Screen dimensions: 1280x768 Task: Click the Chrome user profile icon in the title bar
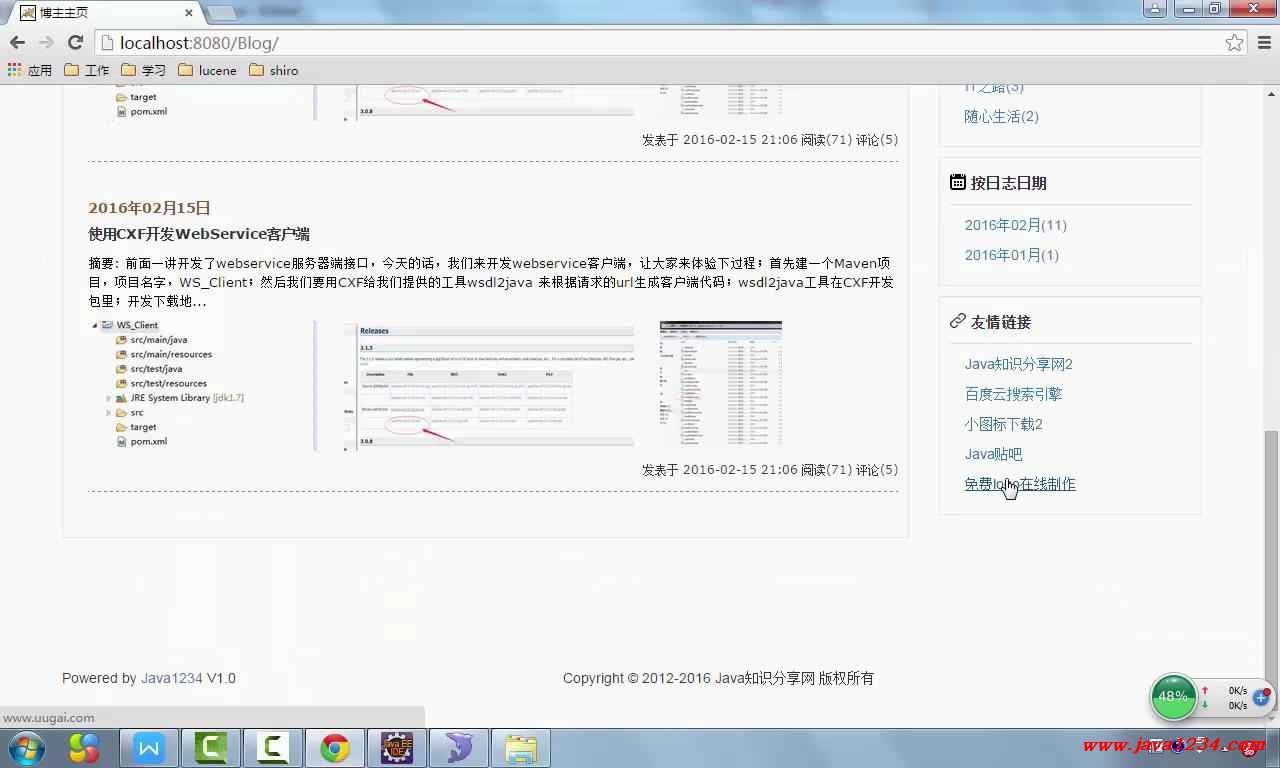(x=1155, y=9)
